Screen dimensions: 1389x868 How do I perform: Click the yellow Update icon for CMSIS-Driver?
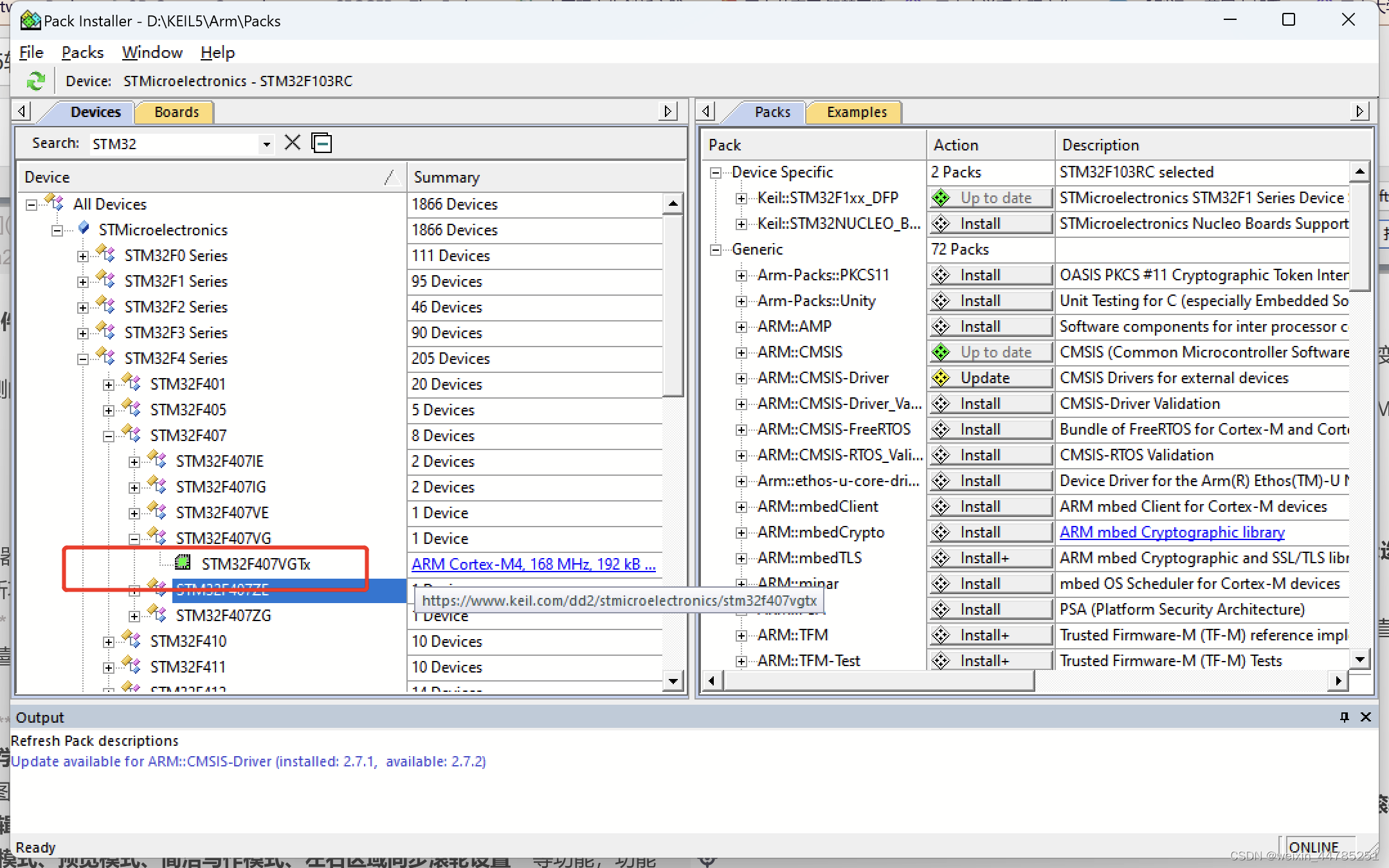941,378
